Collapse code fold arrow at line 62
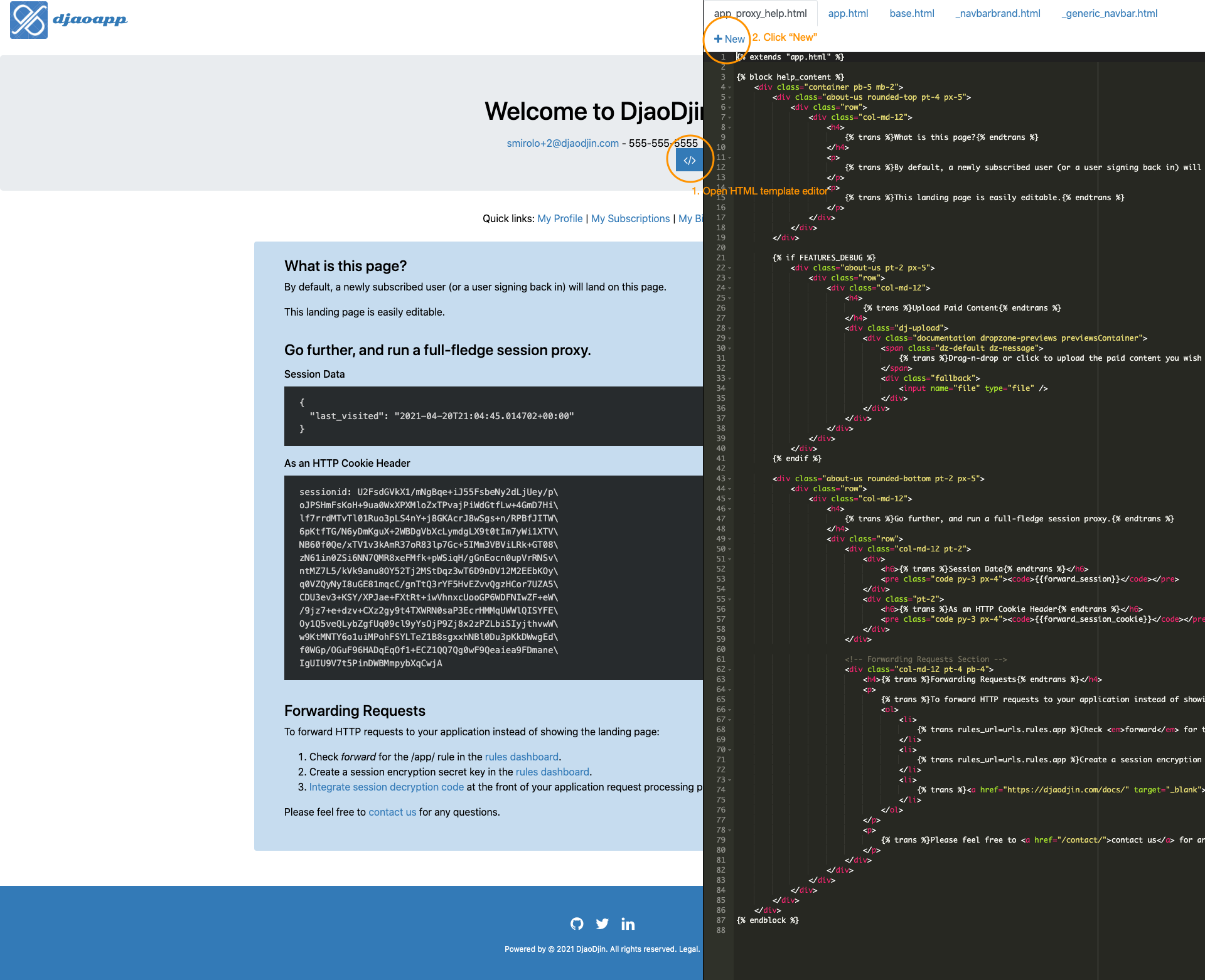Image resolution: width=1205 pixels, height=980 pixels. tap(730, 669)
